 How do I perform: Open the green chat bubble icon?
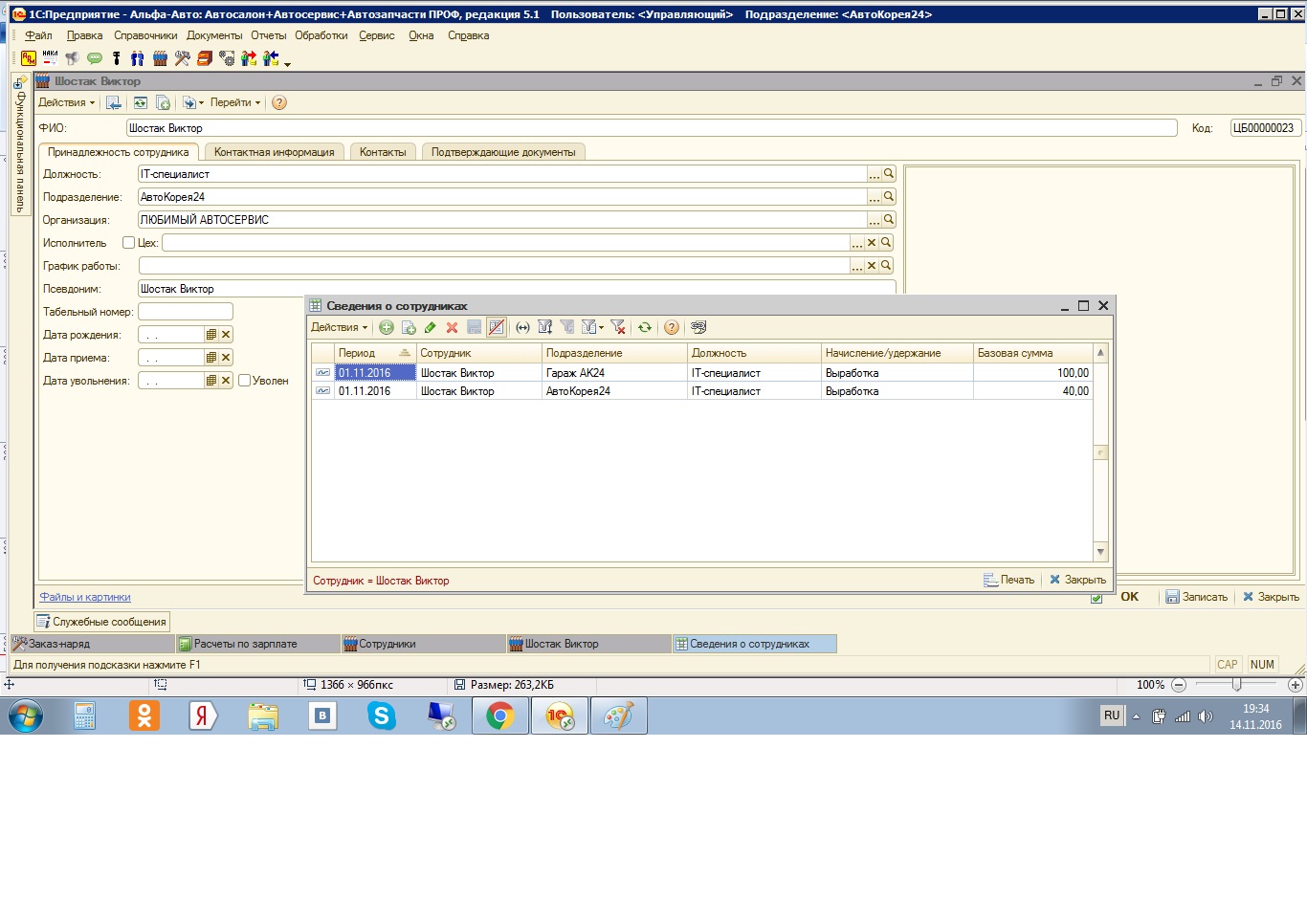(x=95, y=58)
